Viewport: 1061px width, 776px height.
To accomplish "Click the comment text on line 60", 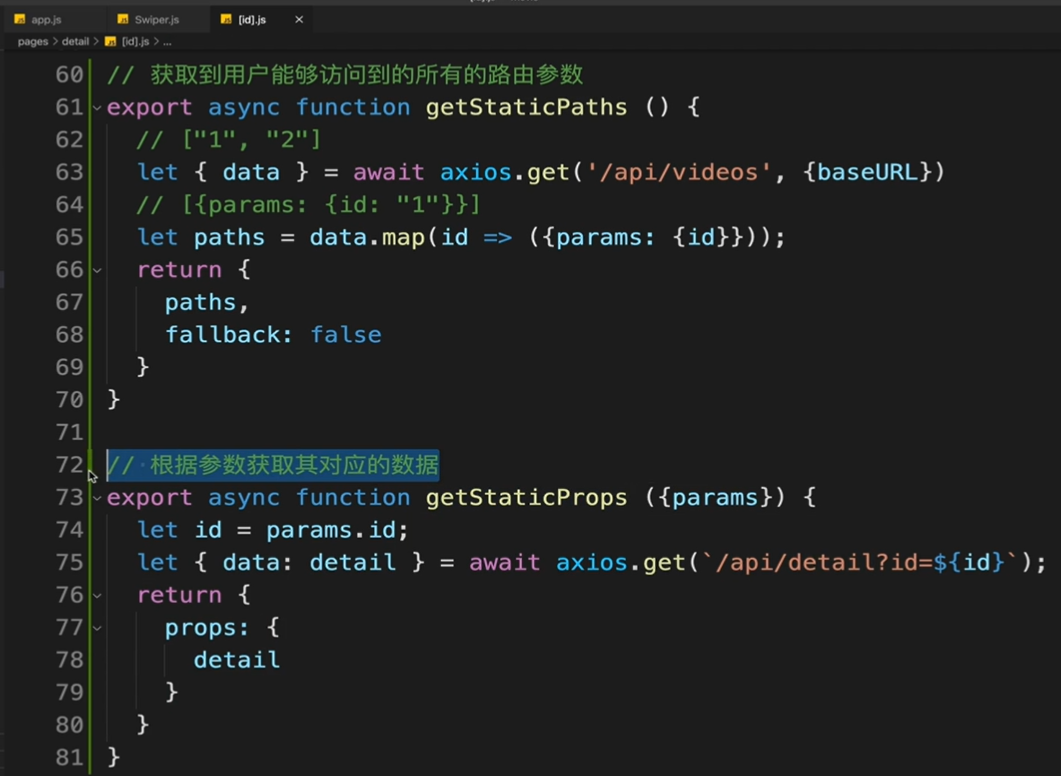I will [x=345, y=74].
